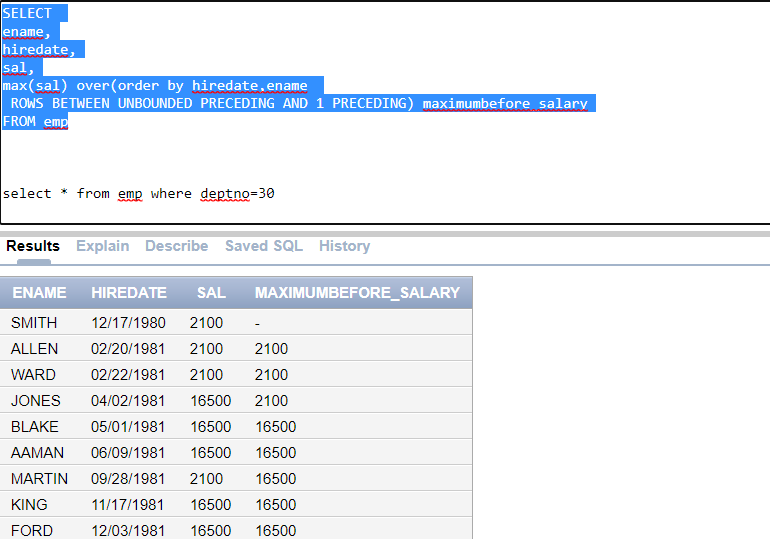
Task: Click the SAL column header
Action: tap(211, 293)
